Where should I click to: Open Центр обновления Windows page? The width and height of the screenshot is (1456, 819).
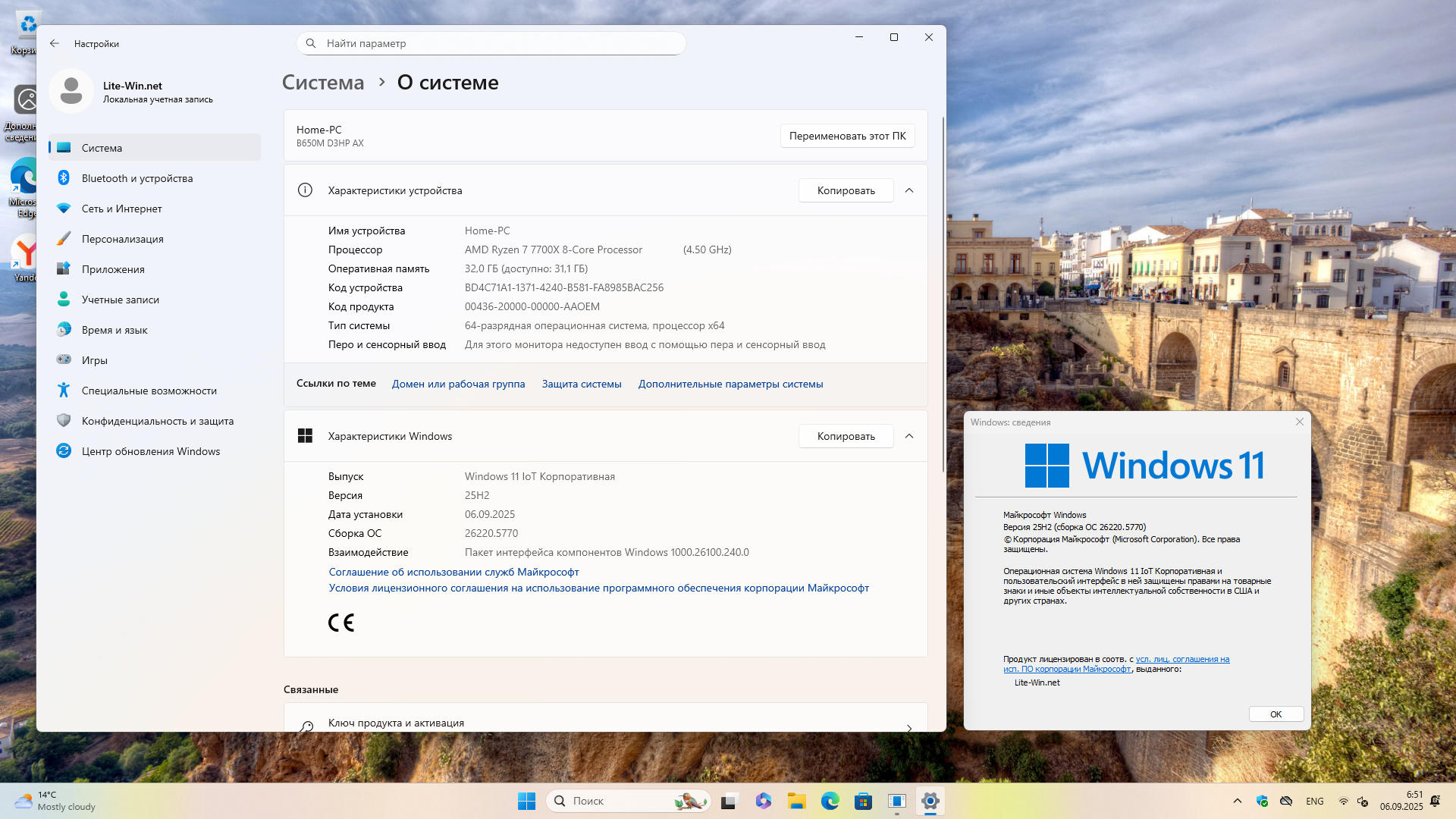pos(150,451)
